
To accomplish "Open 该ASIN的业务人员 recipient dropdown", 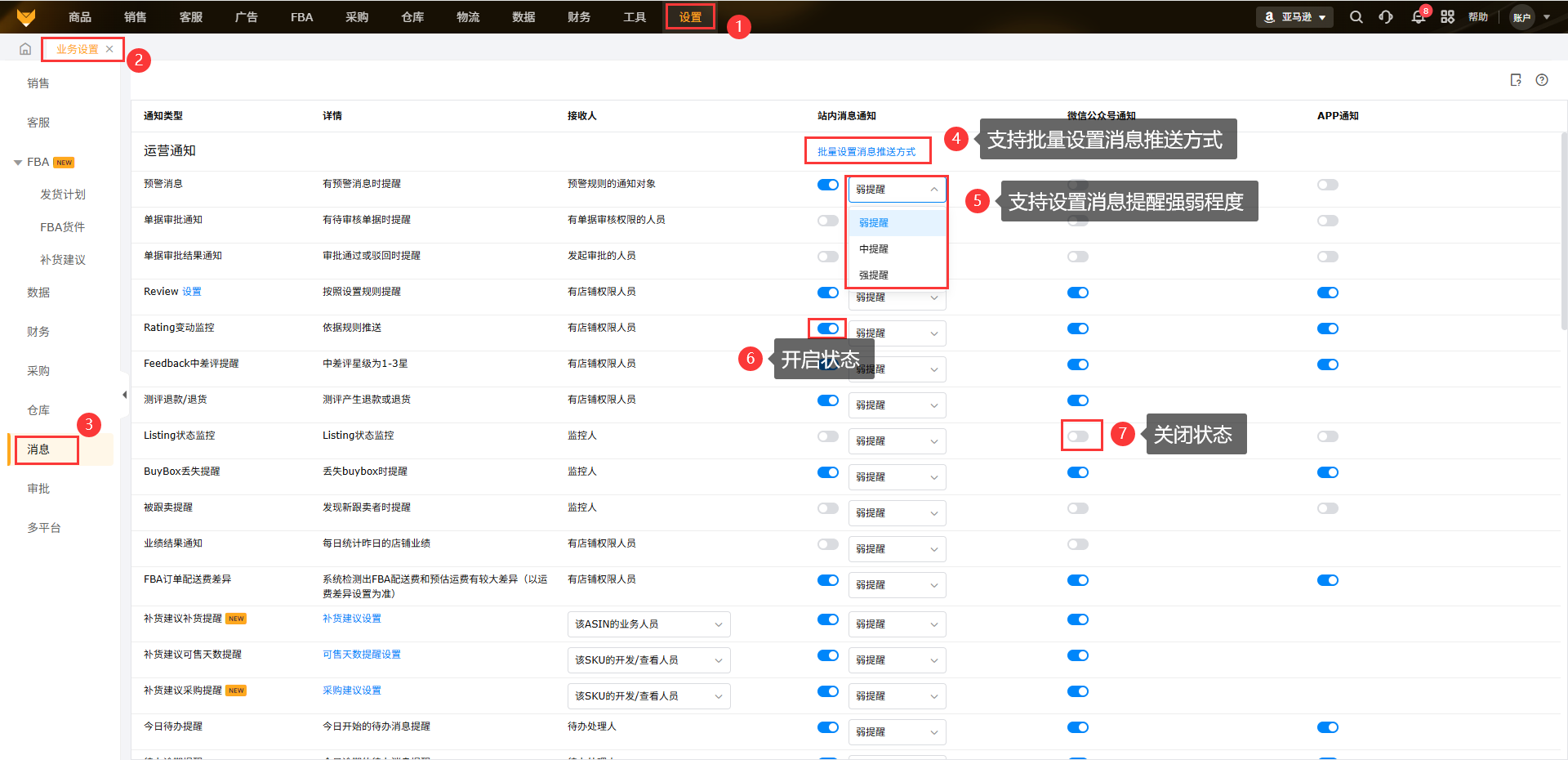I will coord(648,624).
